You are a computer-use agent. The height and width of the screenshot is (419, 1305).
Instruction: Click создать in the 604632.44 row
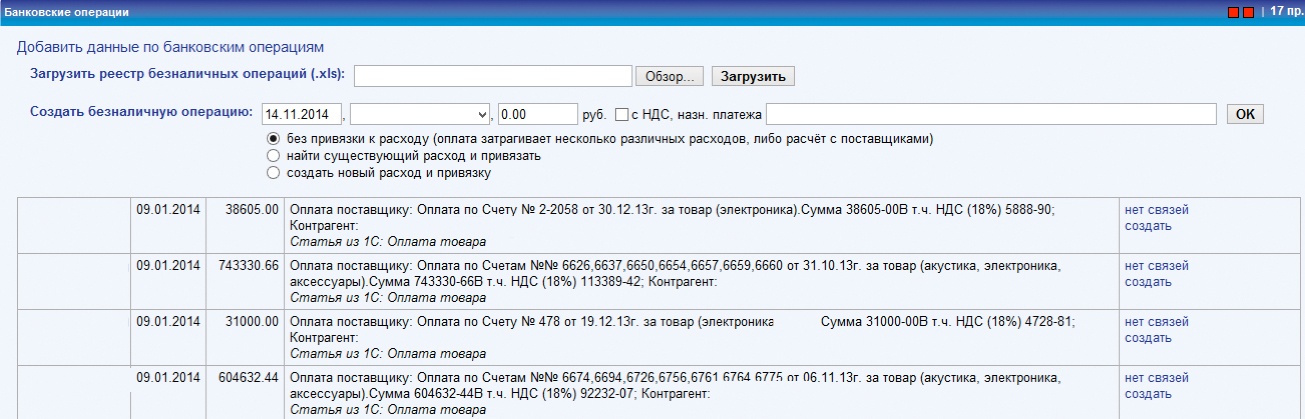pos(1148,394)
